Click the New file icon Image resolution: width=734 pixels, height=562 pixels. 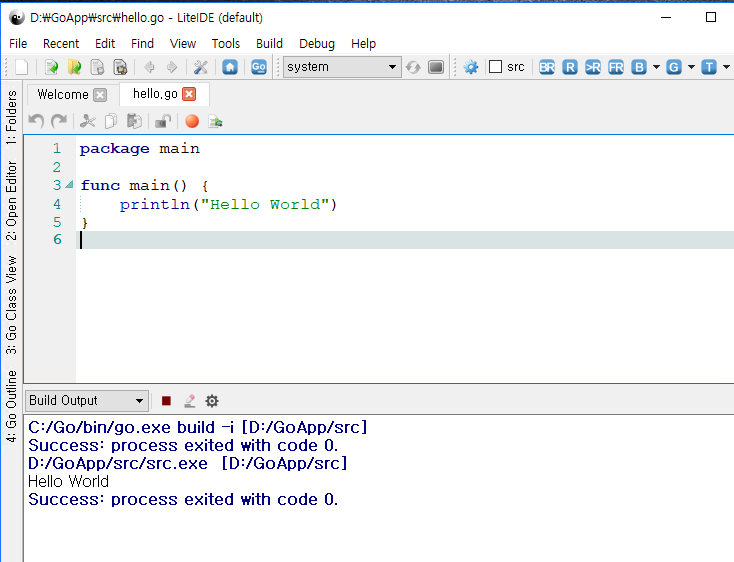(22, 67)
